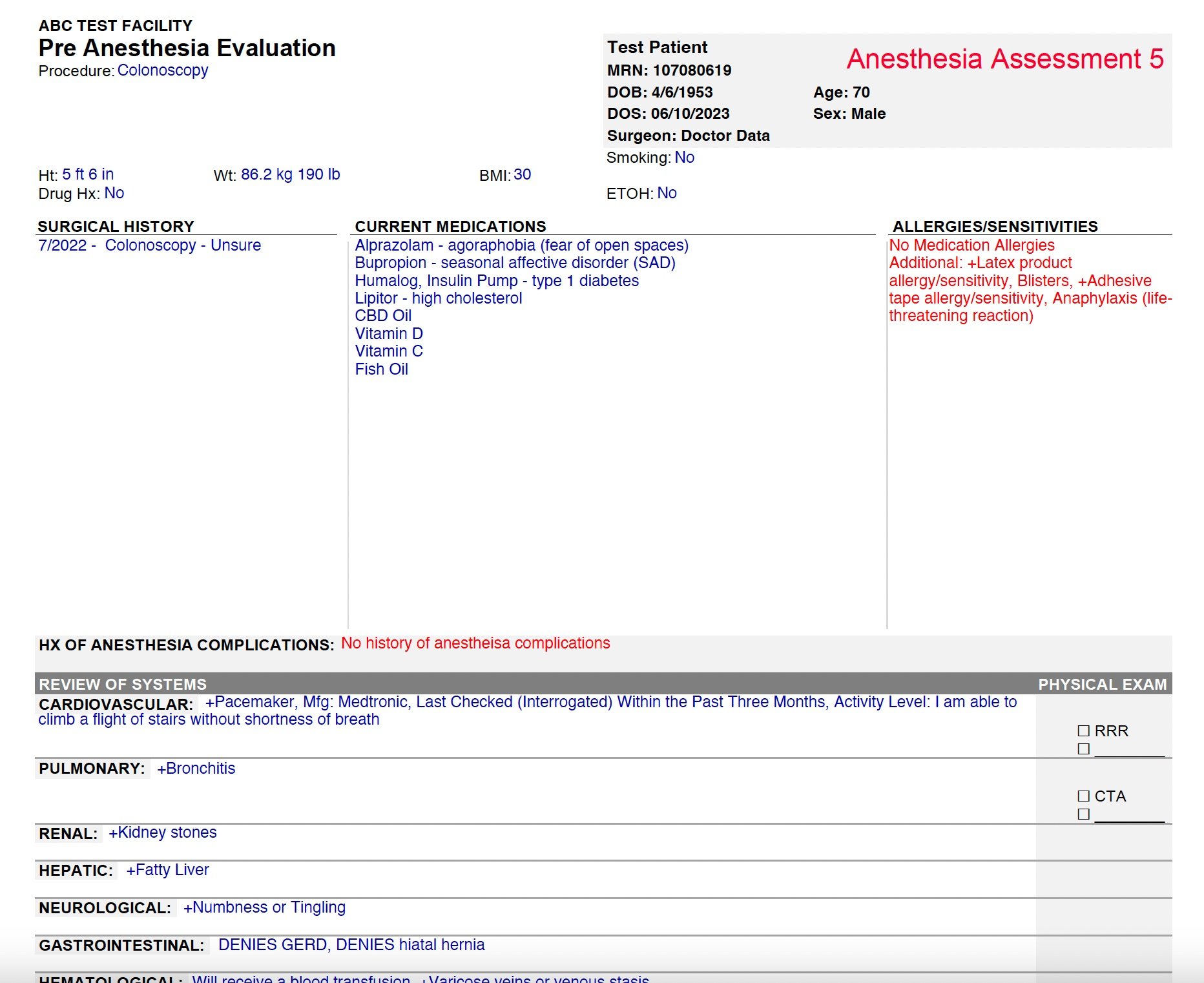Image resolution: width=1204 pixels, height=983 pixels.
Task: Click the Age: 70 field
Action: click(x=842, y=92)
